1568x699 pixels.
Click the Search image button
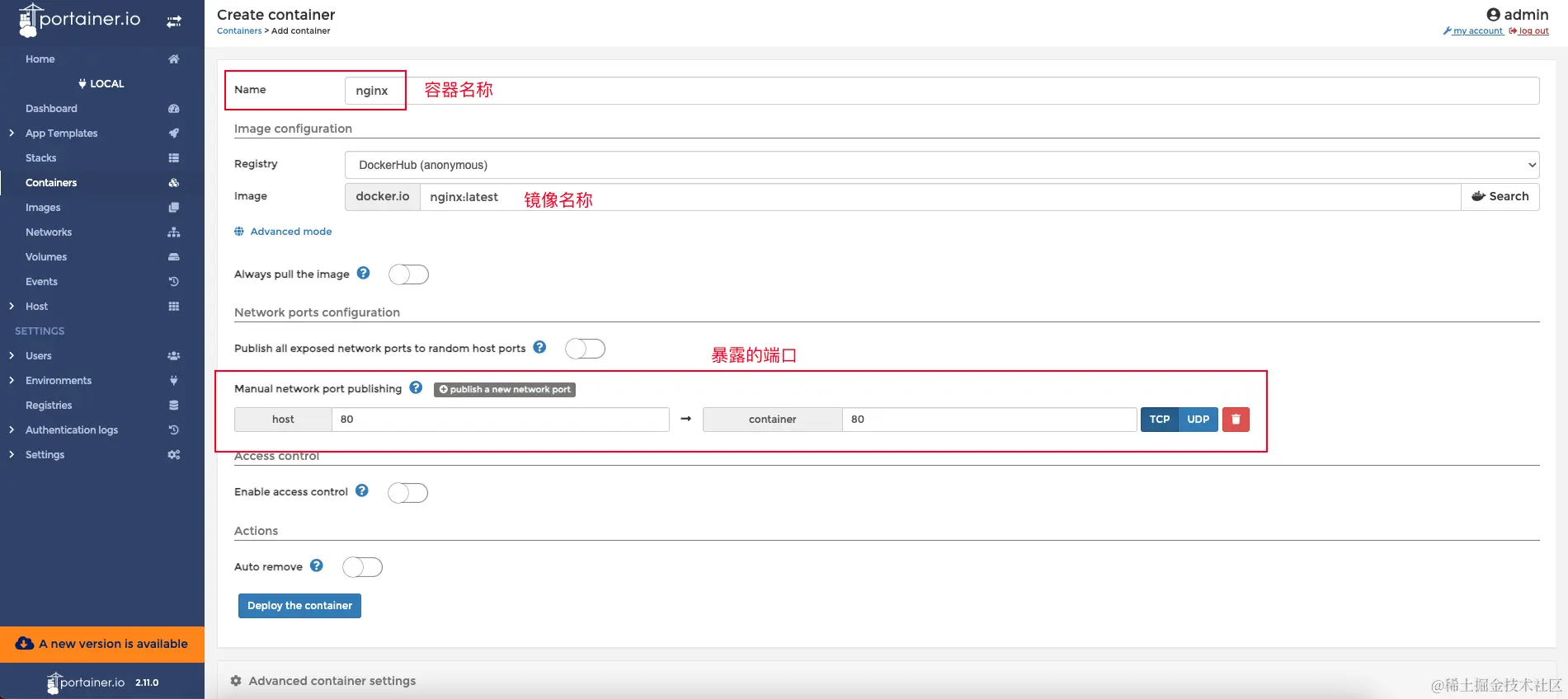tap(1500, 196)
